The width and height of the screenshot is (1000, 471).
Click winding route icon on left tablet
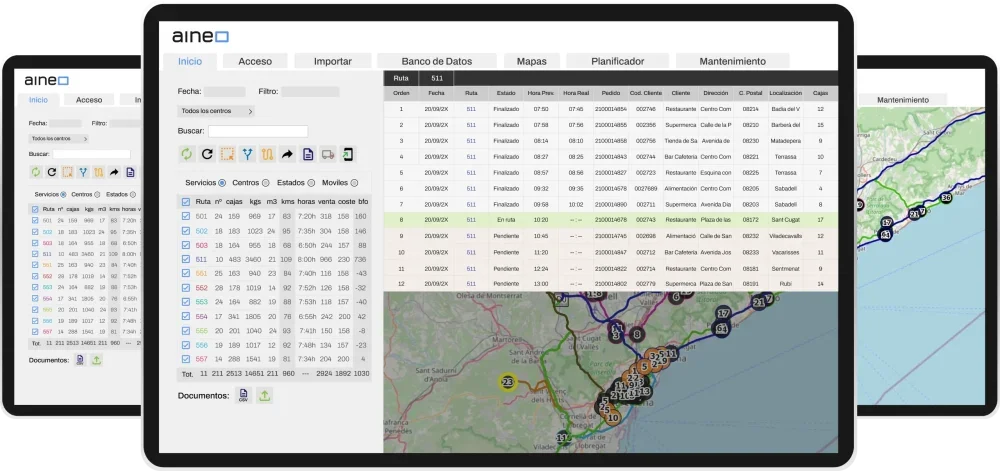click(x=98, y=172)
